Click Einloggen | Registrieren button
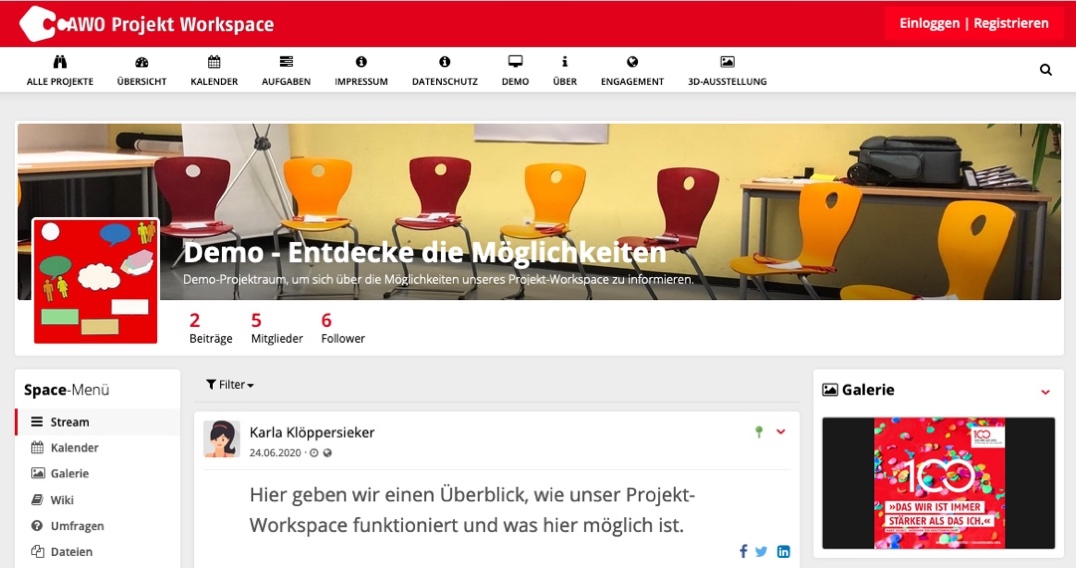 (974, 23)
